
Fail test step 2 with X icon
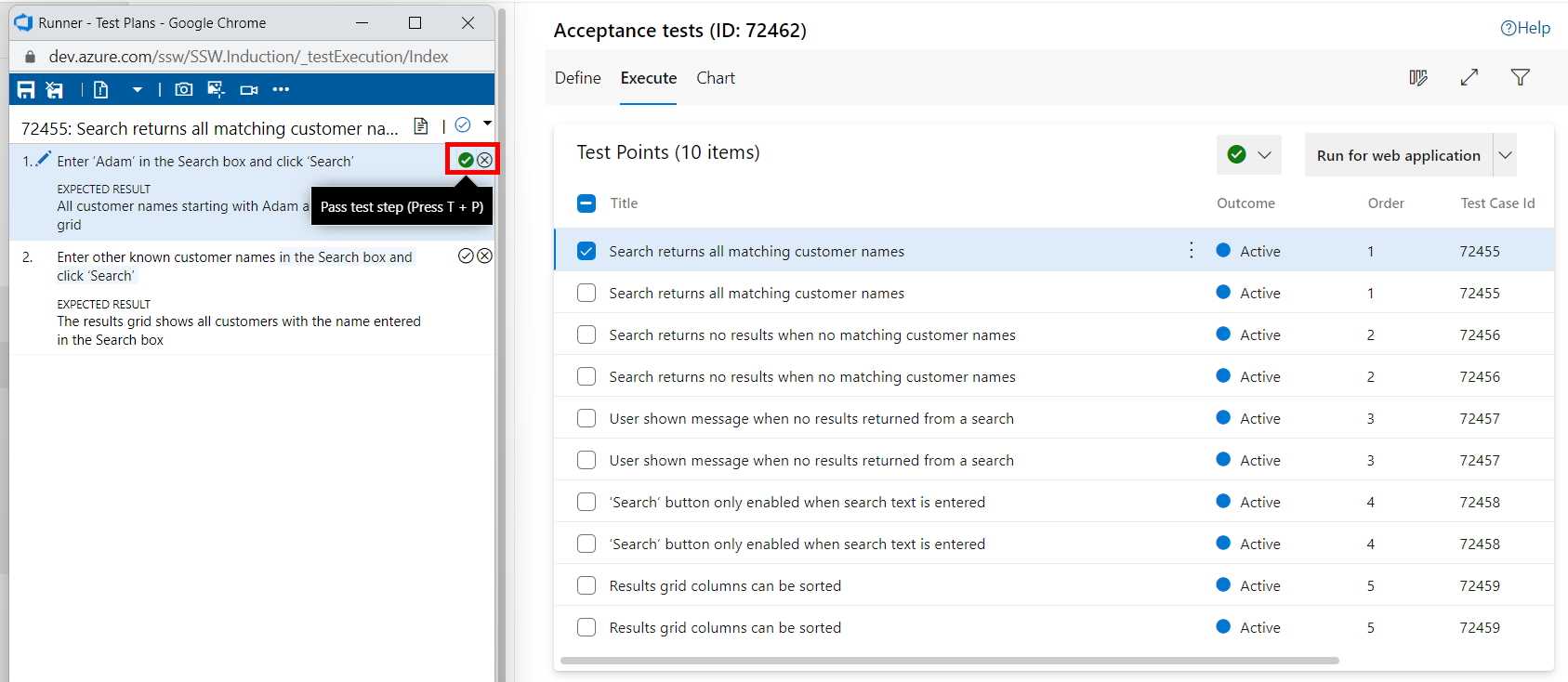484,256
